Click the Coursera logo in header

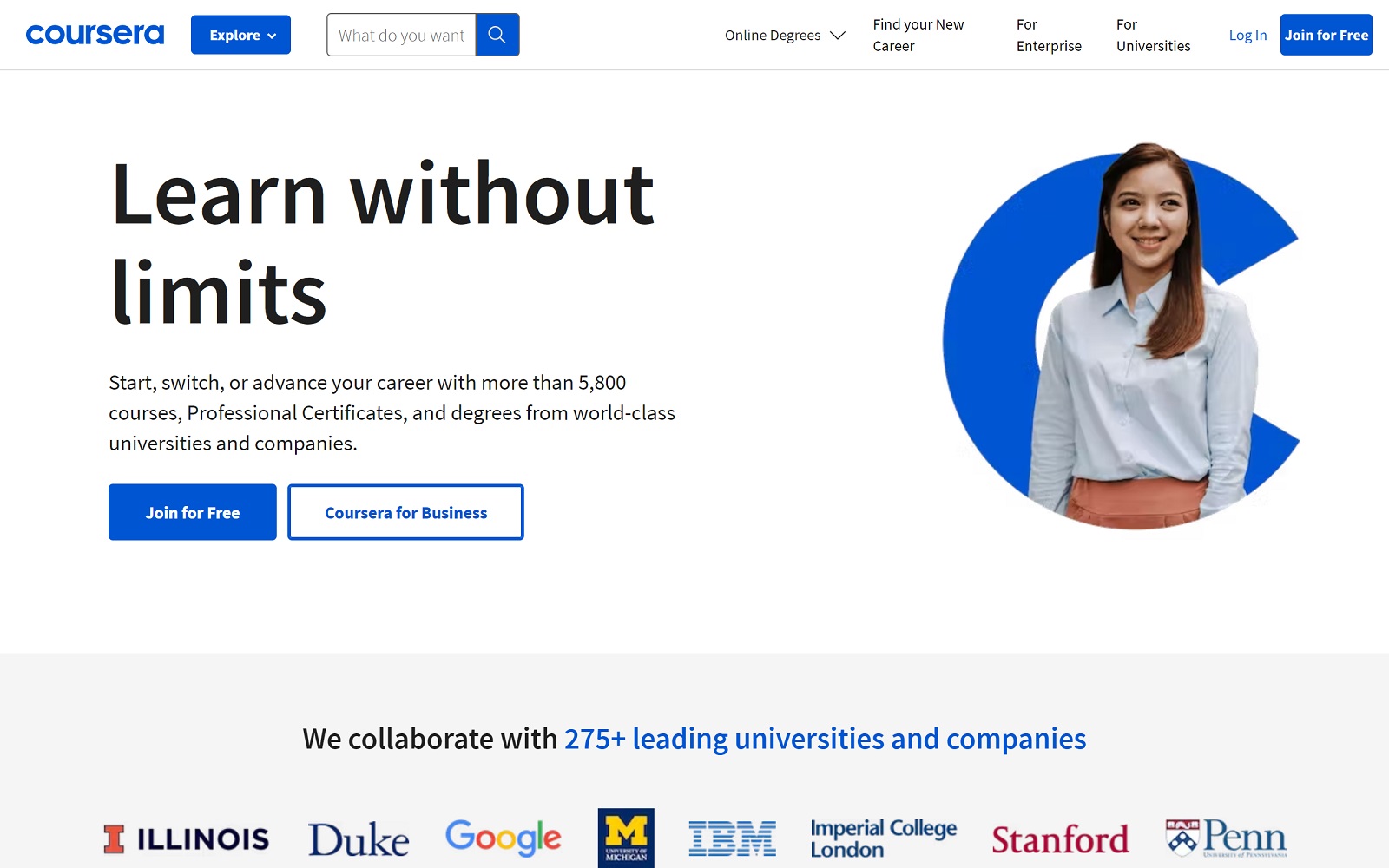tap(95, 35)
